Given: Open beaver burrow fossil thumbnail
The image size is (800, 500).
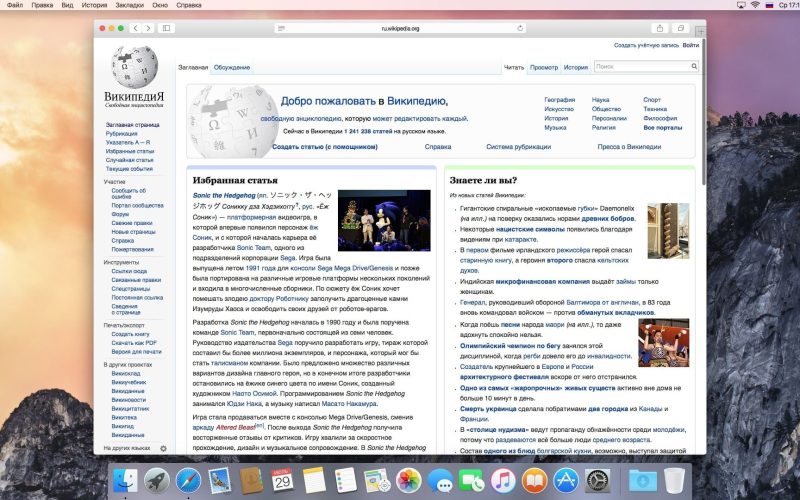Looking at the screenshot, I should [668, 231].
